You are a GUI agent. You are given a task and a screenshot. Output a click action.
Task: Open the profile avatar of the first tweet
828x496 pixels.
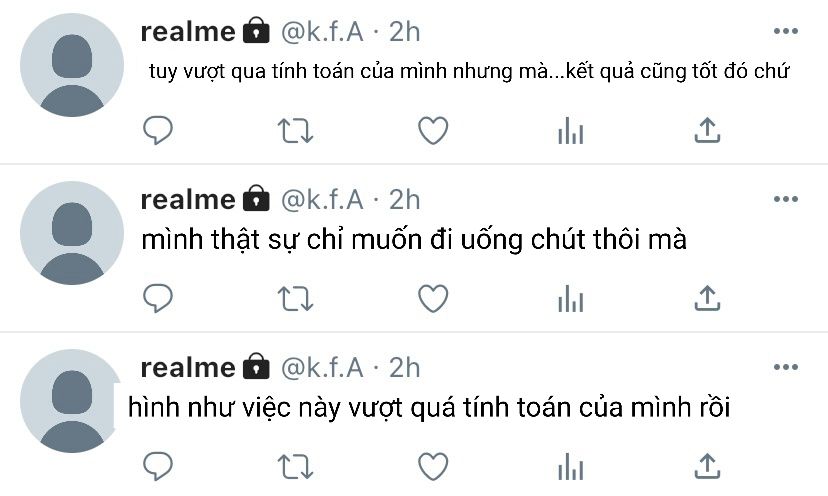point(72,65)
